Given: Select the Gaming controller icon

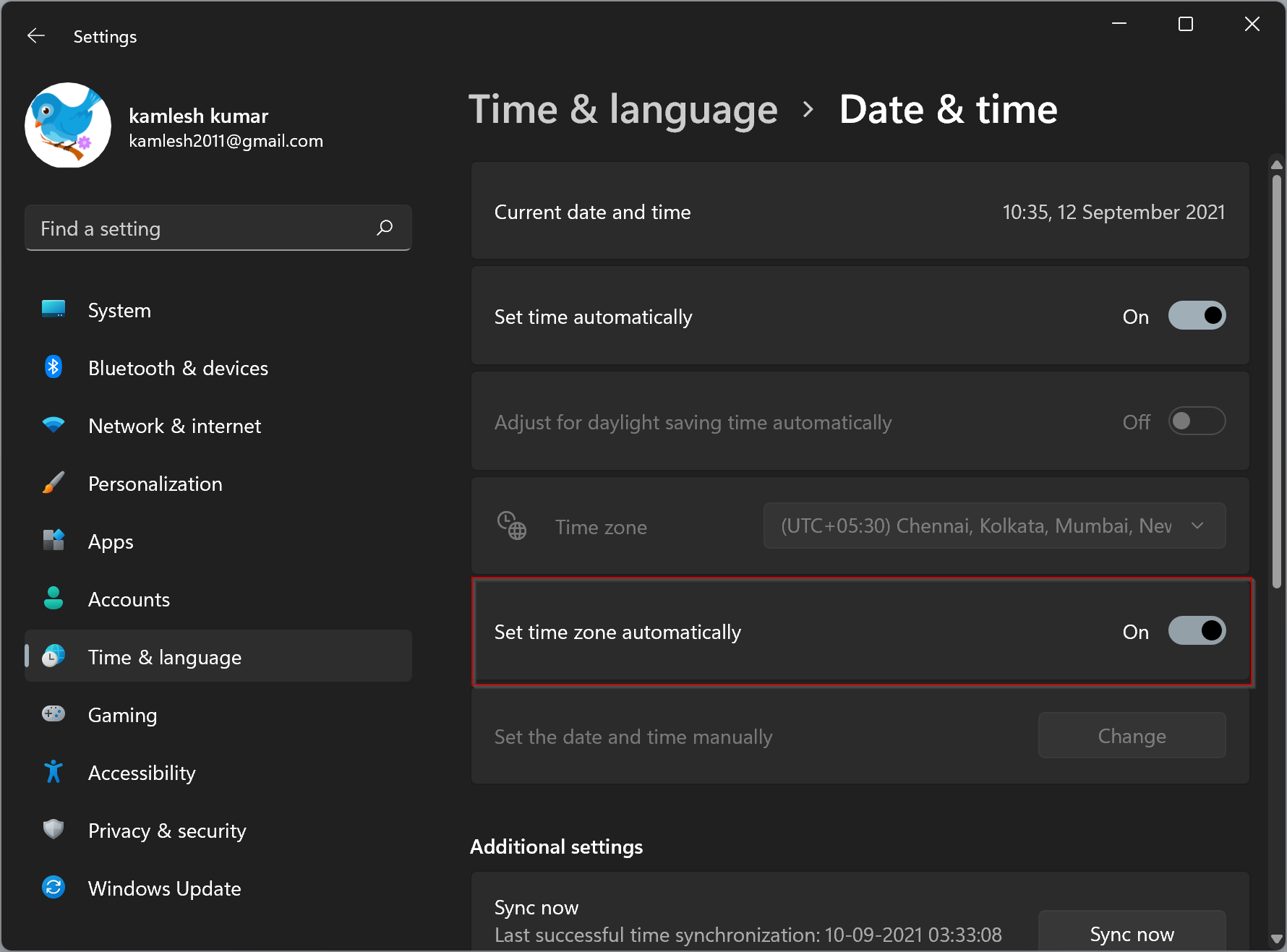Looking at the screenshot, I should click(54, 714).
